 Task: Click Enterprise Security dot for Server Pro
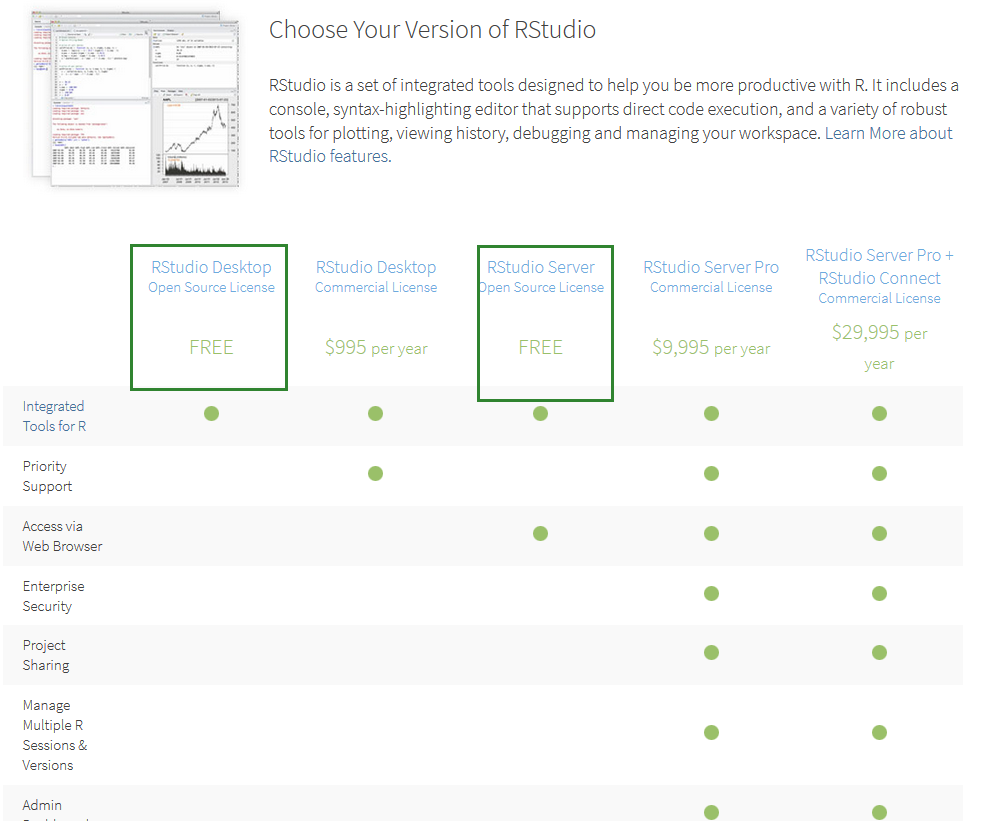711,593
